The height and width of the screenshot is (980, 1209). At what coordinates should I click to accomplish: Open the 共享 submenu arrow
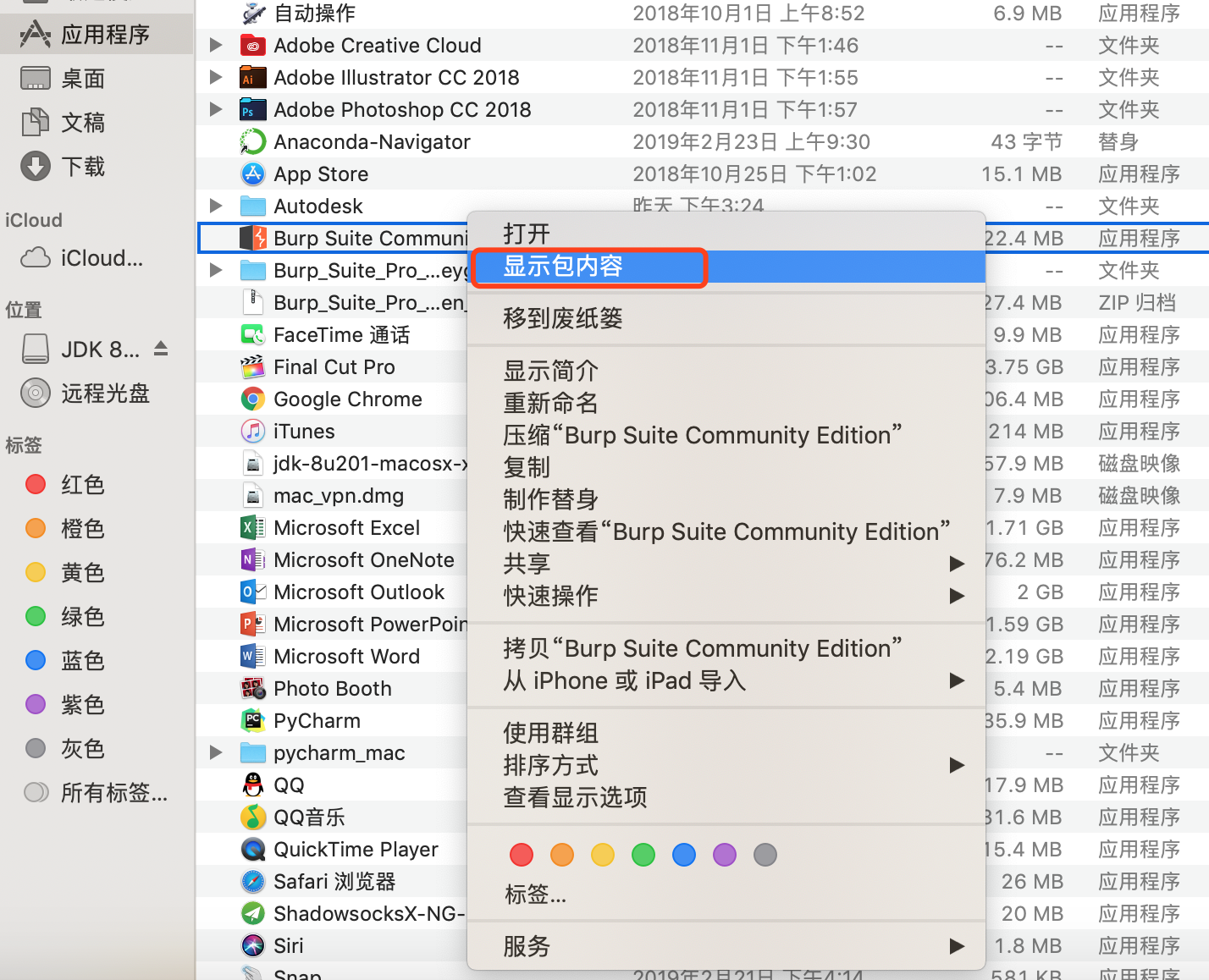coord(957,564)
